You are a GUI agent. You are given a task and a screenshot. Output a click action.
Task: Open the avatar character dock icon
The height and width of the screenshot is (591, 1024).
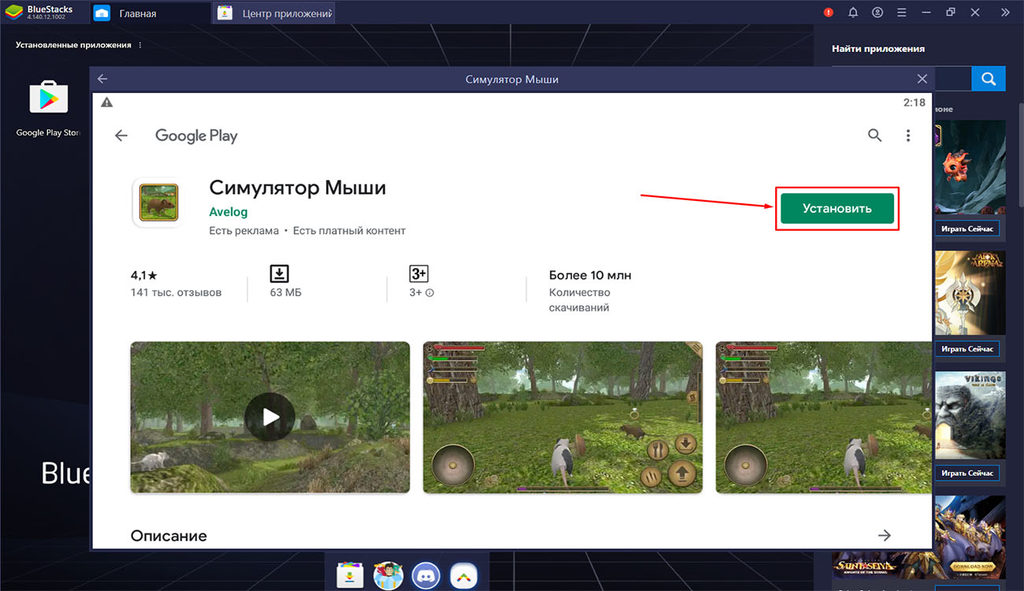pyautogui.click(x=388, y=575)
